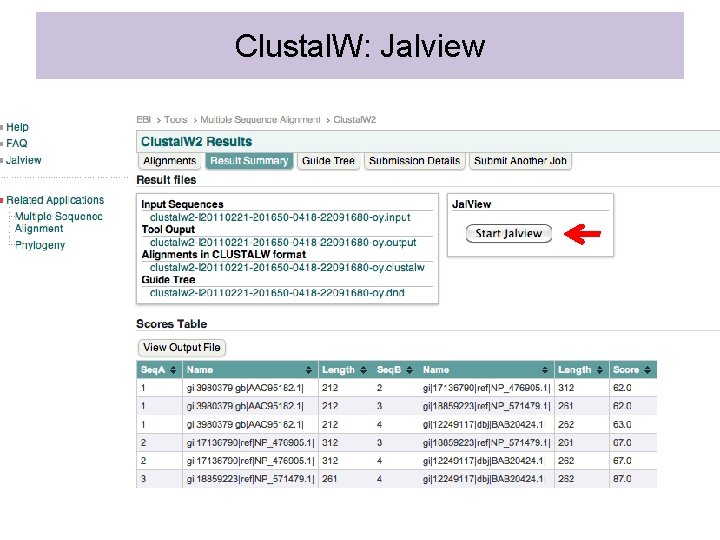The height and width of the screenshot is (540, 720).
Task: Open the Alignments tab
Action: pos(169,161)
